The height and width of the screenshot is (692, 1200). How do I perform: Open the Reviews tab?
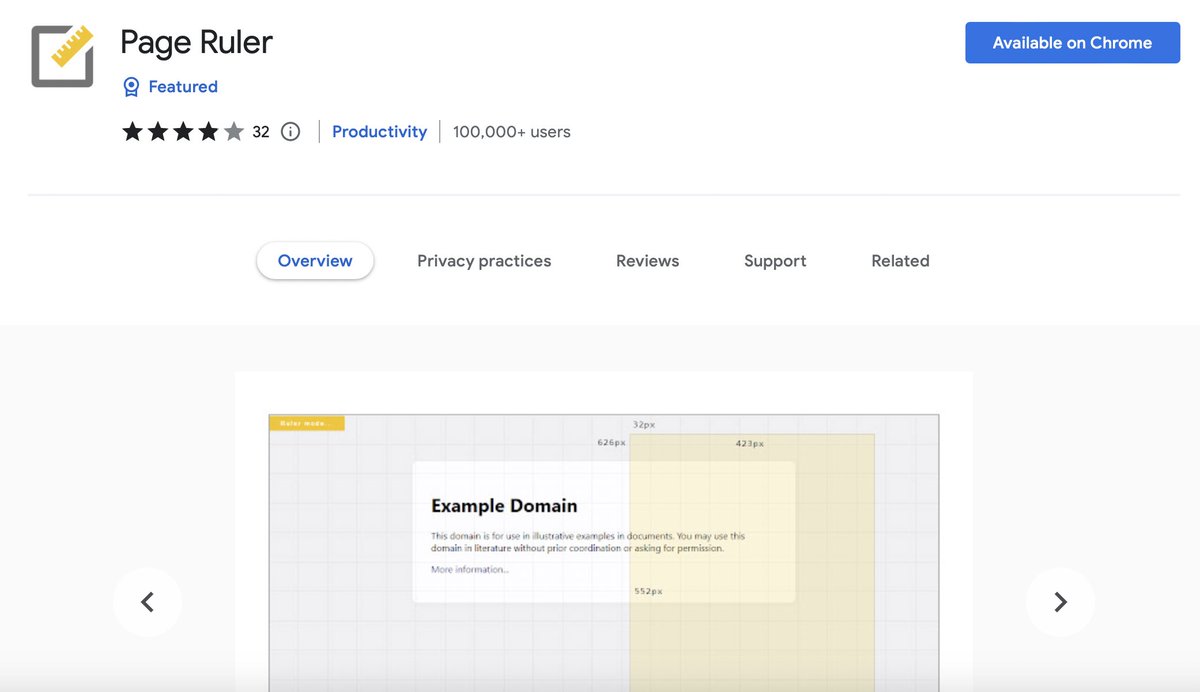click(647, 260)
